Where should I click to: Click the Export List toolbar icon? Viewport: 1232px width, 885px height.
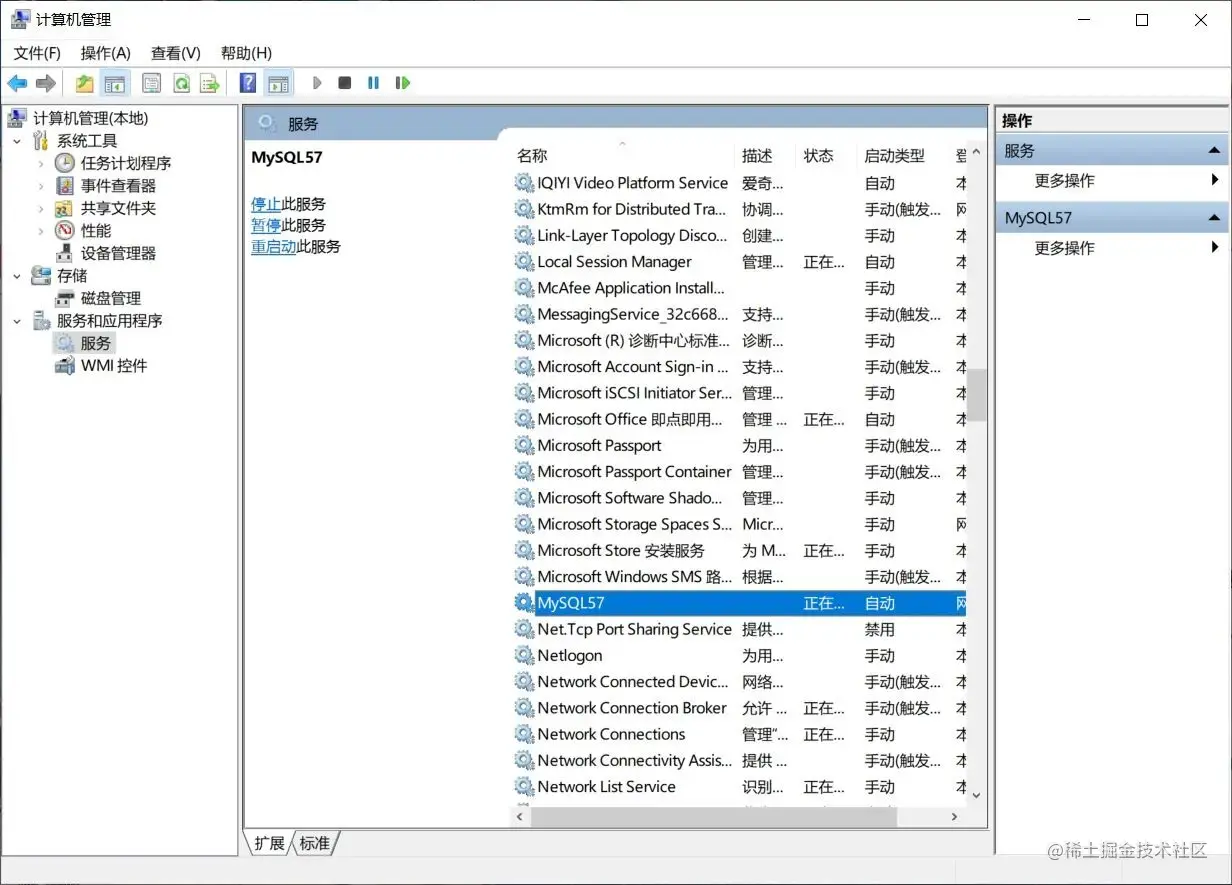click(x=209, y=83)
